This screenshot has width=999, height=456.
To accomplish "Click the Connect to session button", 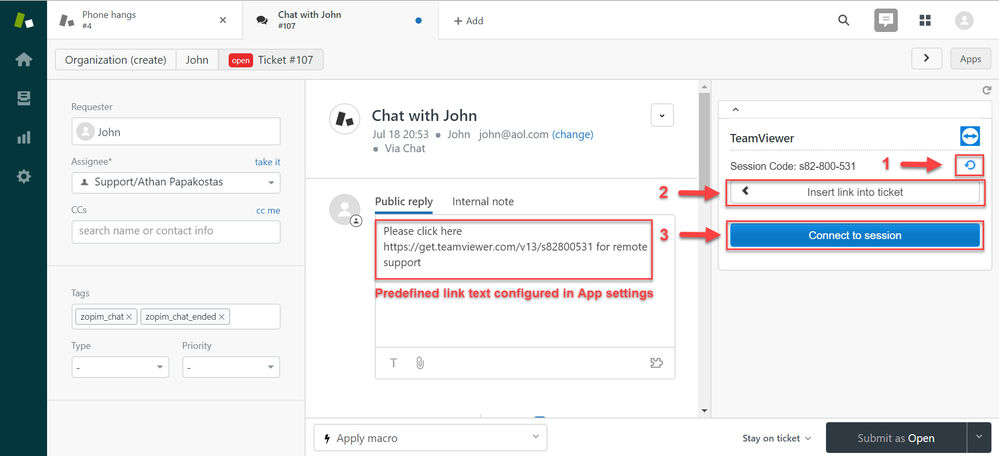I will 854,235.
